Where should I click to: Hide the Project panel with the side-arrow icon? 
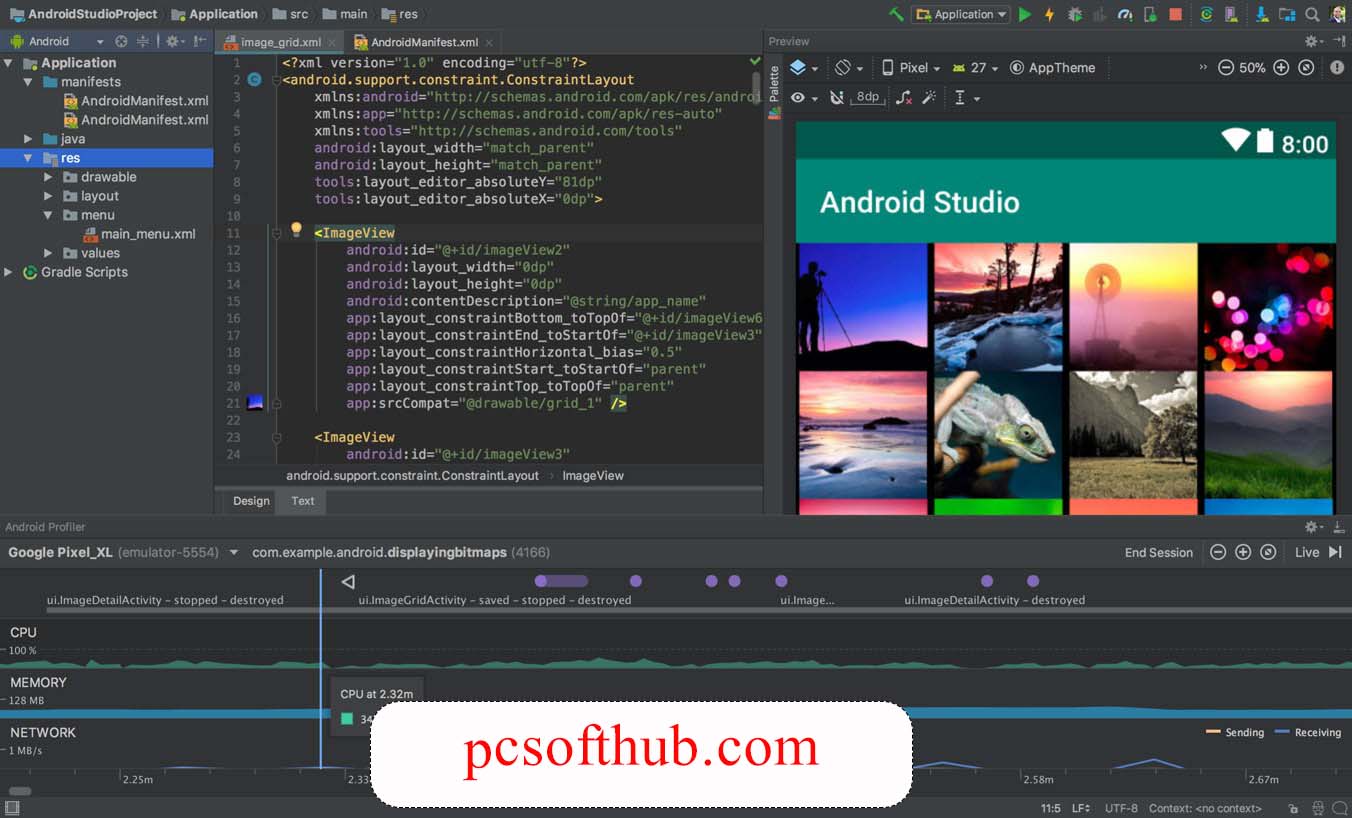point(200,41)
